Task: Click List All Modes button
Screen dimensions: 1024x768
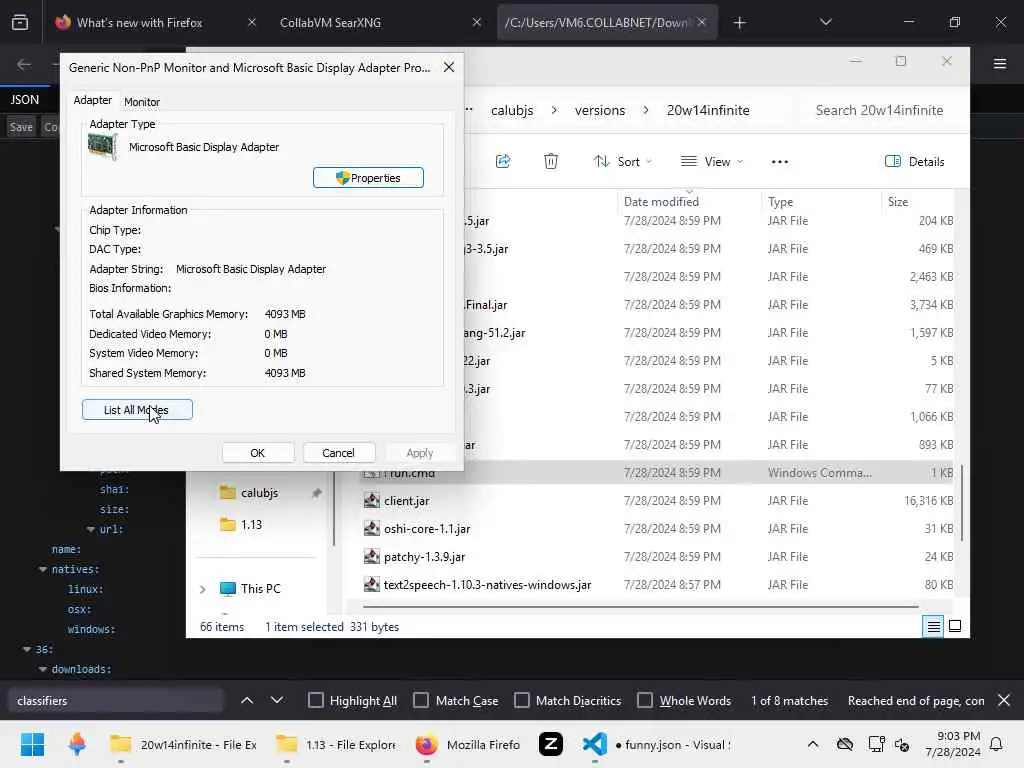Action: (x=137, y=409)
